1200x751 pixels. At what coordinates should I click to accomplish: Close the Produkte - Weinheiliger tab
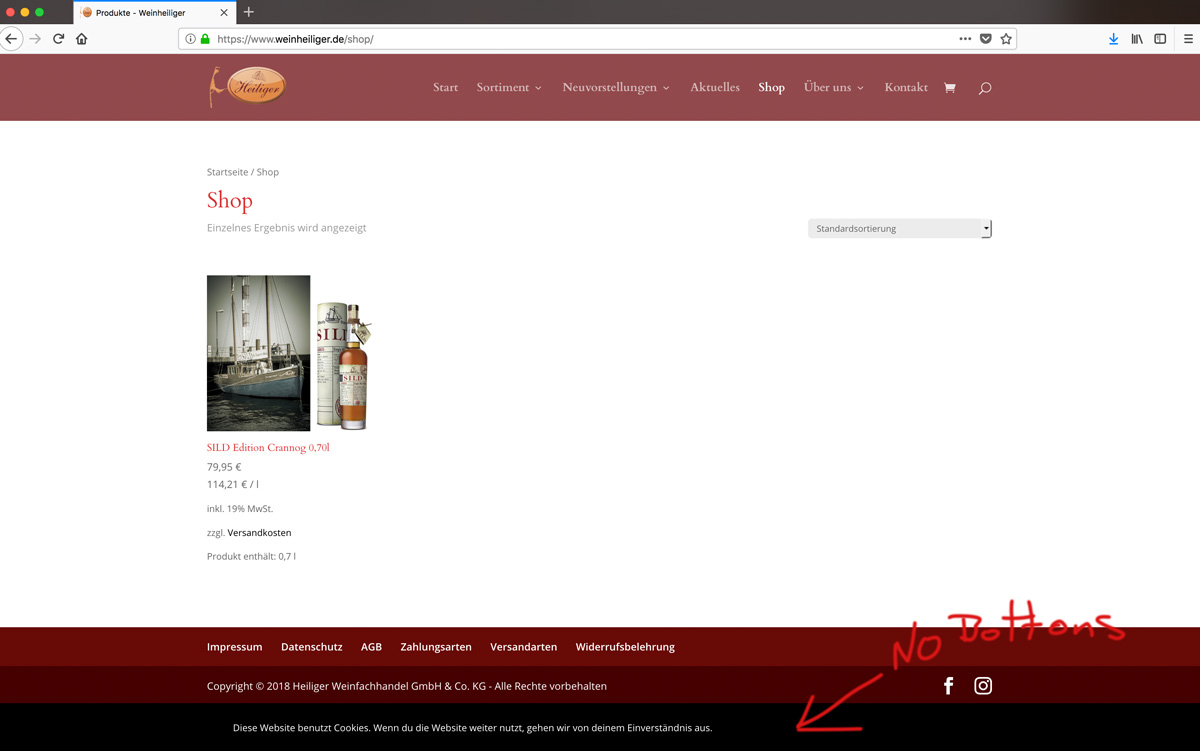tap(223, 13)
